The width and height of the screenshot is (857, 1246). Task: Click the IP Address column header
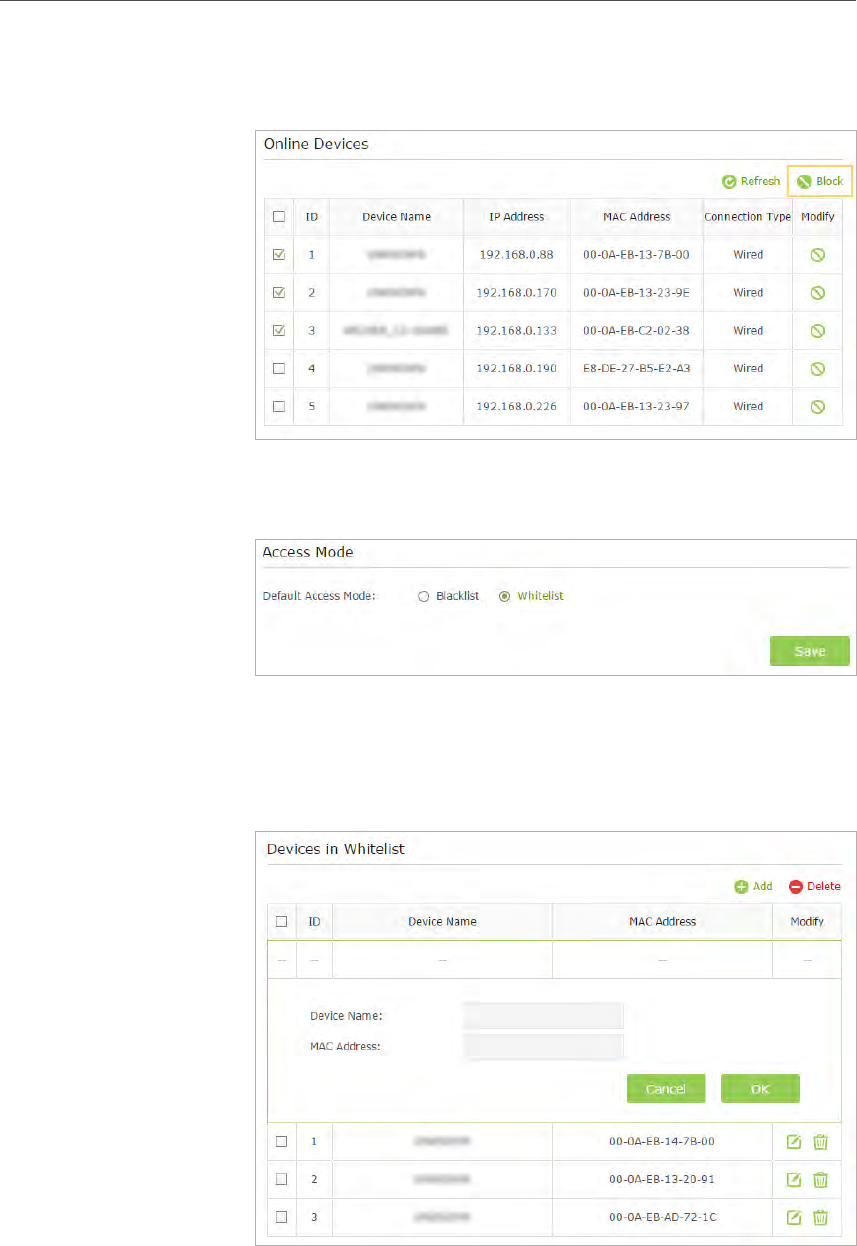(x=516, y=216)
